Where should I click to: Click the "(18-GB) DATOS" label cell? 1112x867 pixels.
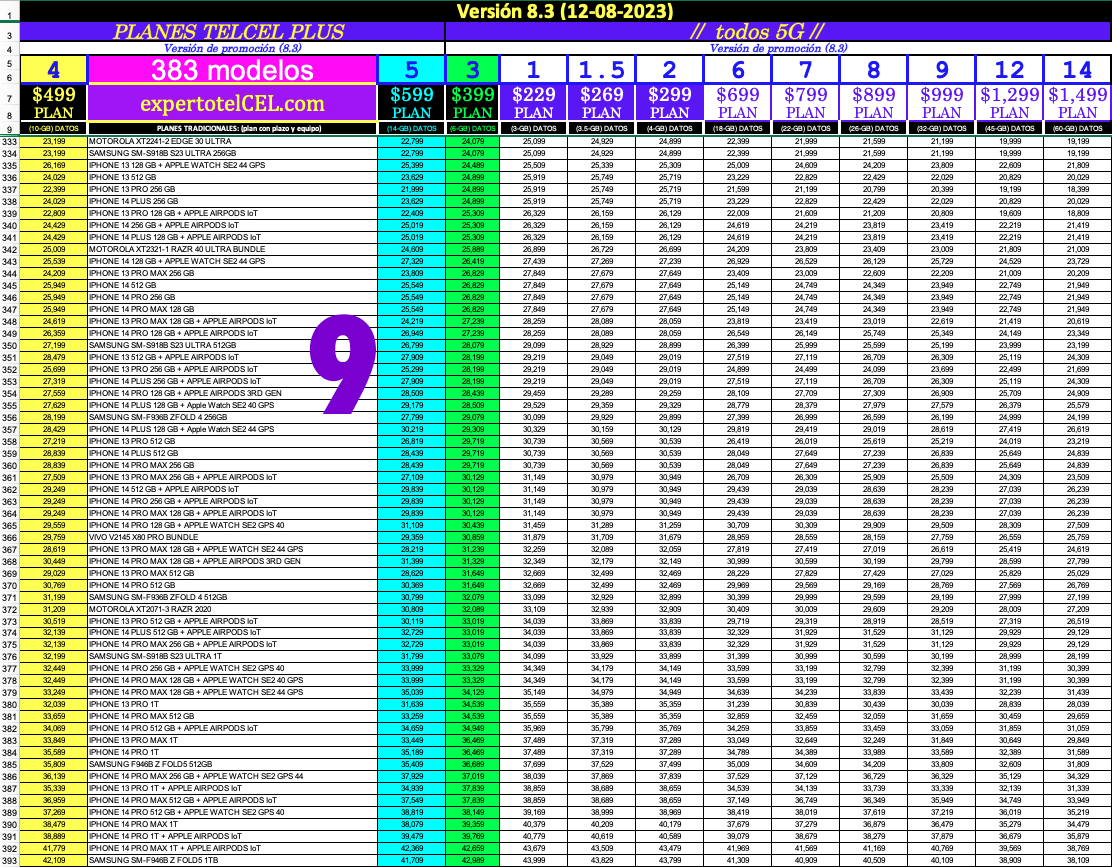738,128
